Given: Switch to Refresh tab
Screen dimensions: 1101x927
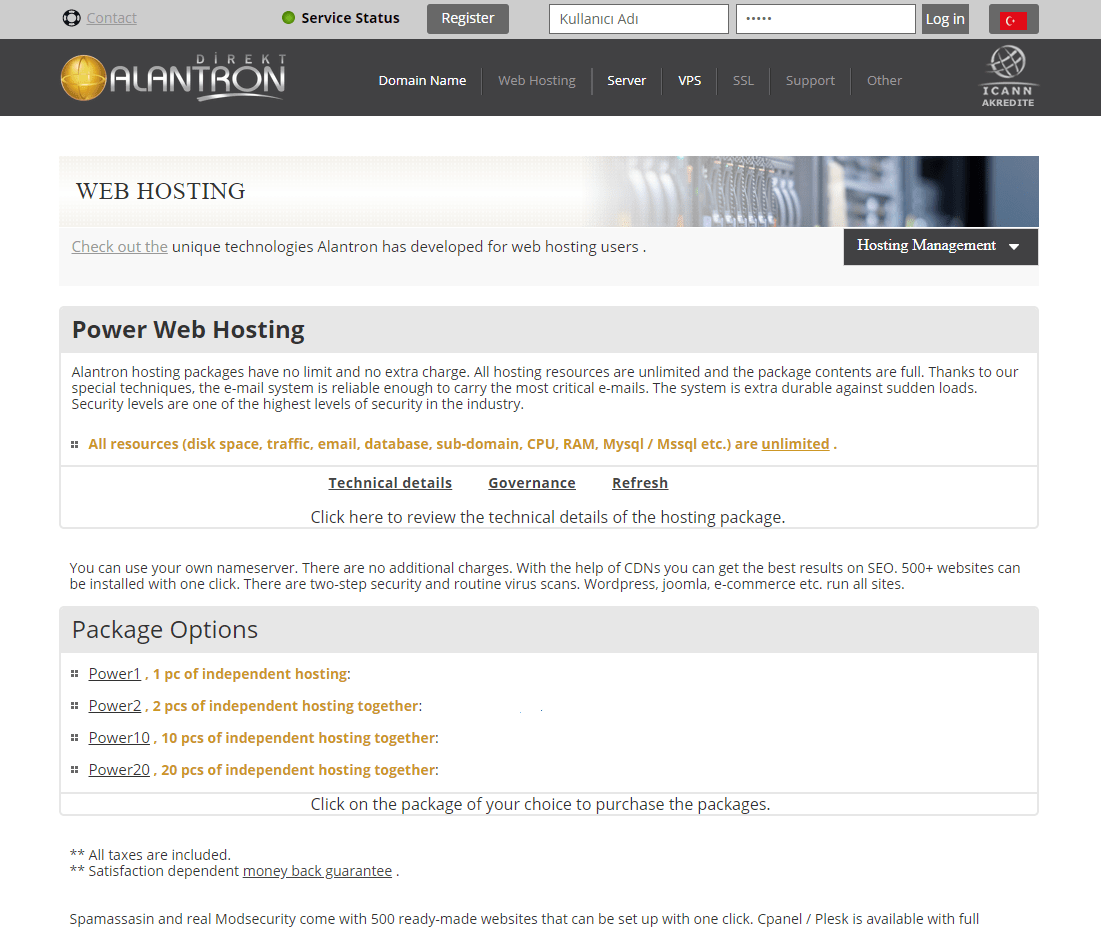Looking at the screenshot, I should (640, 483).
